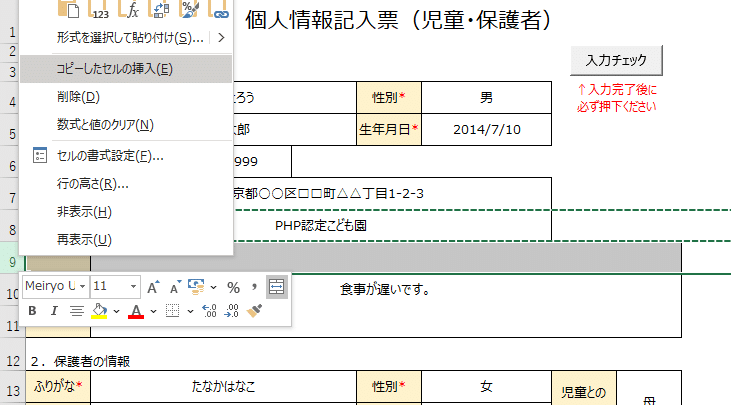This screenshot has height=405, width=731.
Task: Click the cell containing 男
Action: pyautogui.click(x=486, y=97)
